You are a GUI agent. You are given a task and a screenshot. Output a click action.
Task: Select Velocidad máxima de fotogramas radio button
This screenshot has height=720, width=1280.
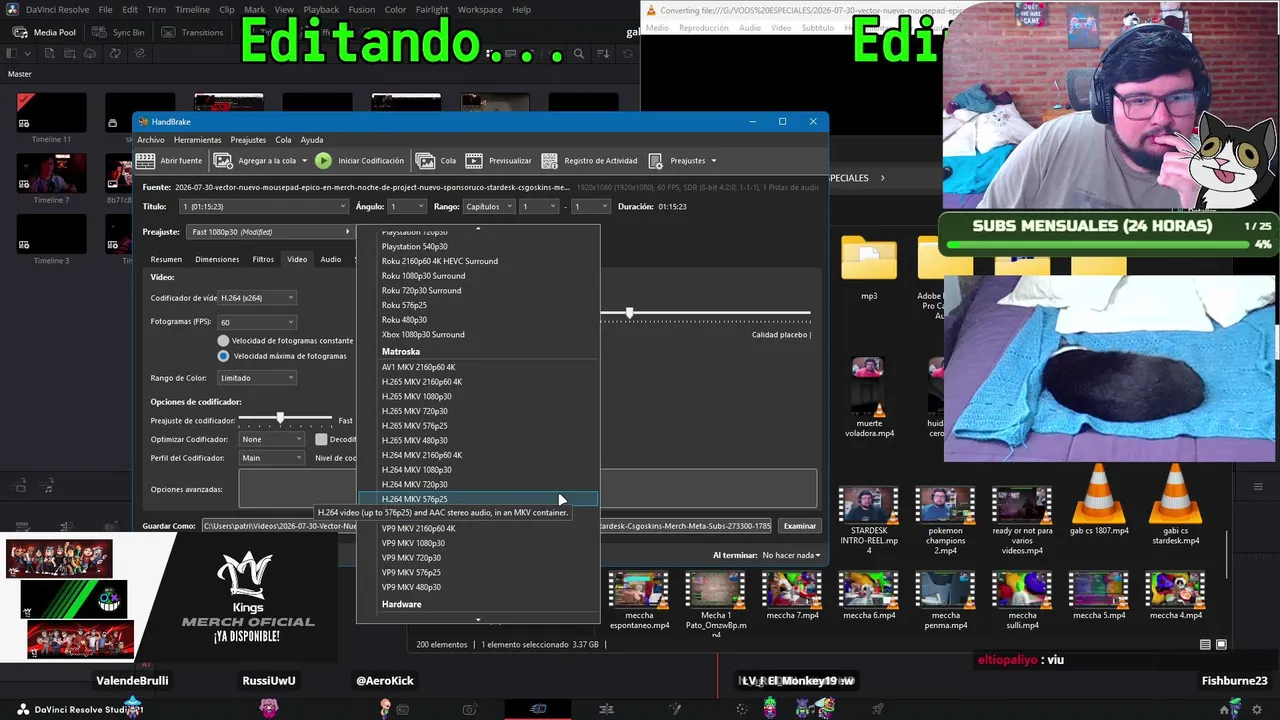click(x=223, y=356)
